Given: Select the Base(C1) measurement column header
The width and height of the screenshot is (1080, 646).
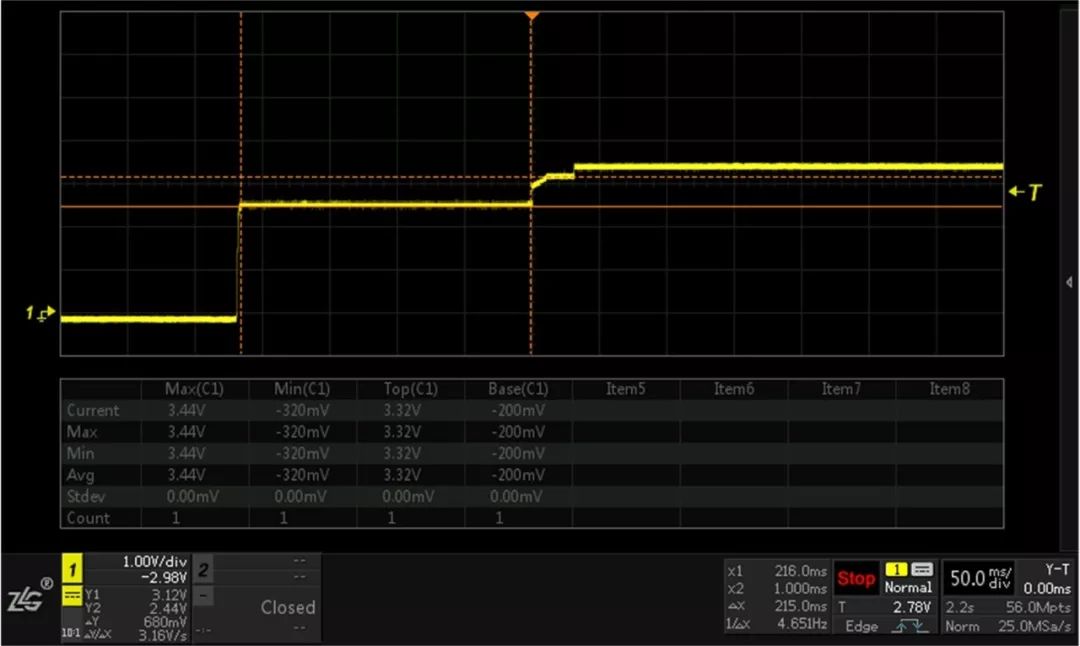Looking at the screenshot, I should click(519, 389).
